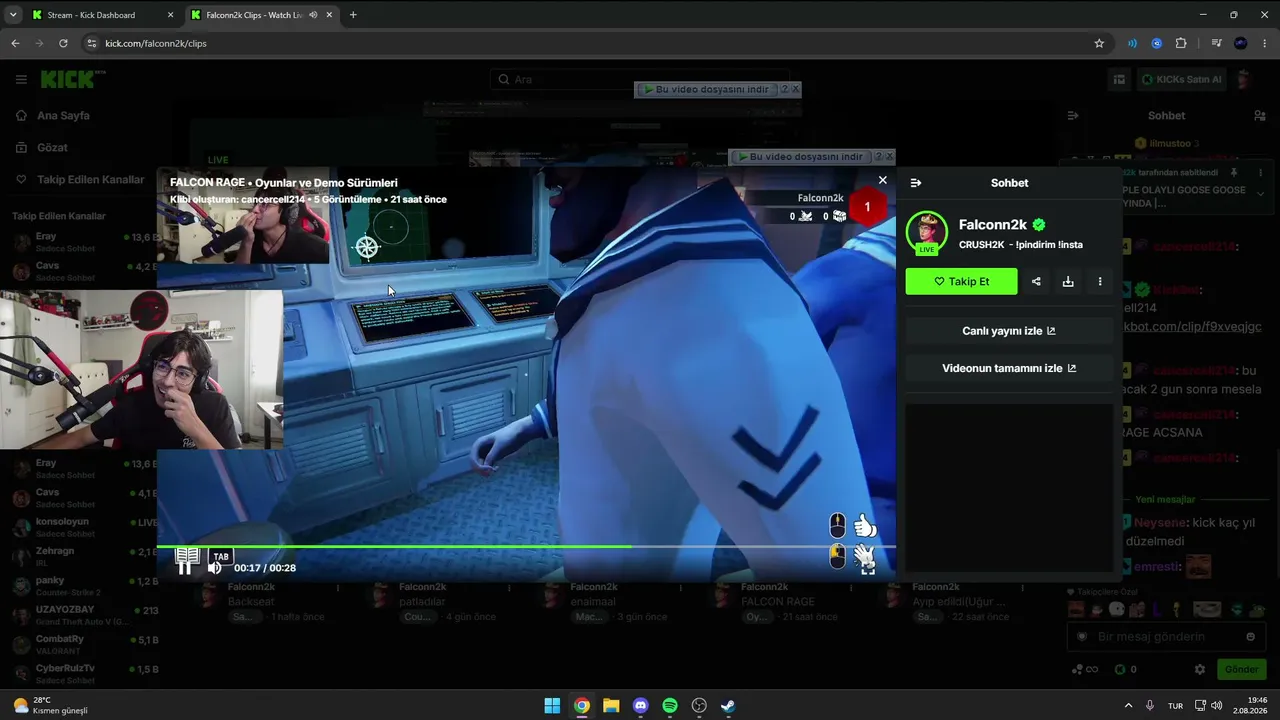The image size is (1280, 720).
Task: Open Chrome three-dot menu
Action: pyautogui.click(x=1264, y=43)
